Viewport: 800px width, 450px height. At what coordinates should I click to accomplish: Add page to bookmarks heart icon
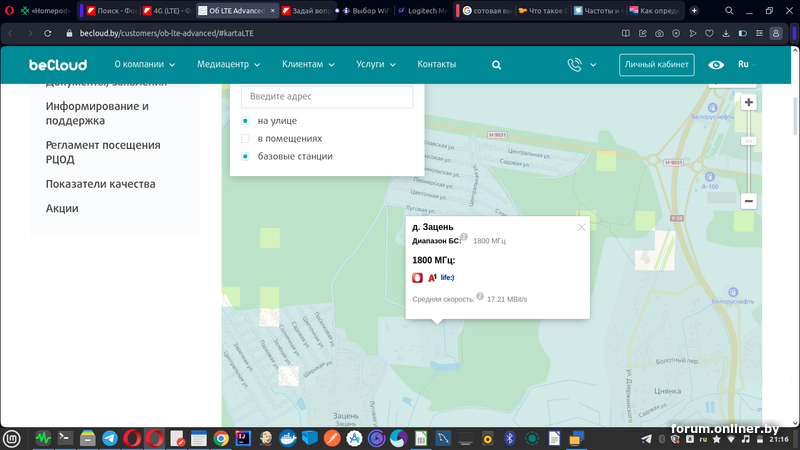pyautogui.click(x=709, y=33)
